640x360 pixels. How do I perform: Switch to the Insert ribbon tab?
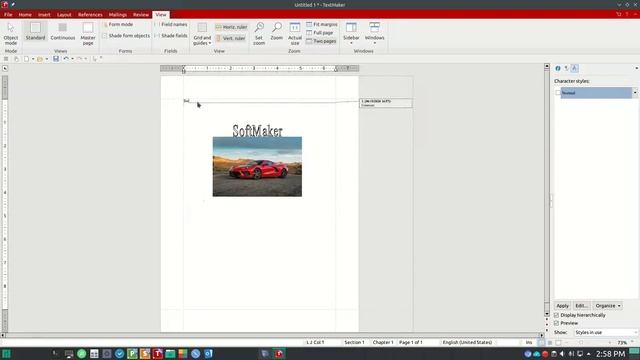coord(44,15)
